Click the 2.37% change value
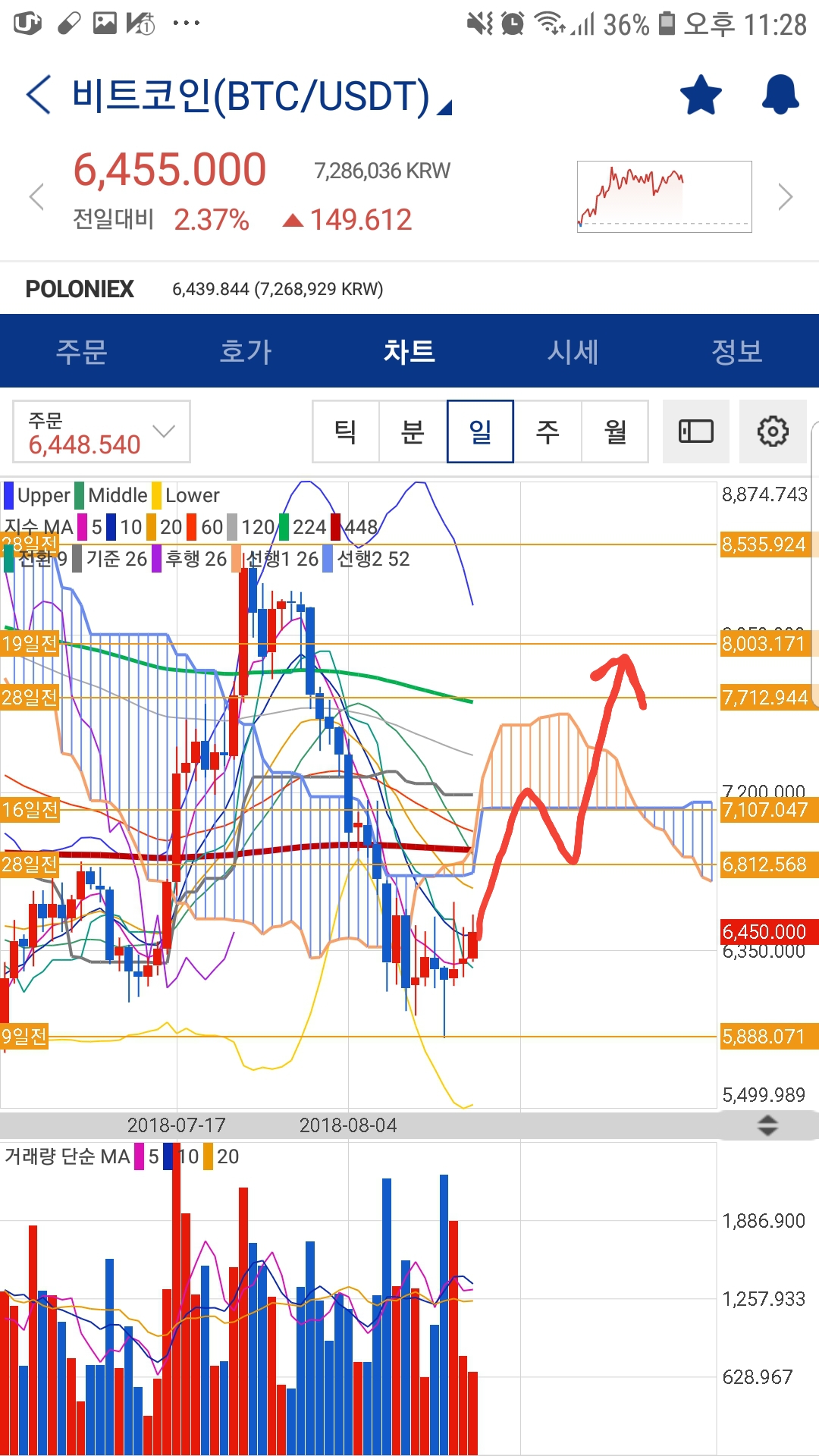819x1456 pixels. point(212,220)
